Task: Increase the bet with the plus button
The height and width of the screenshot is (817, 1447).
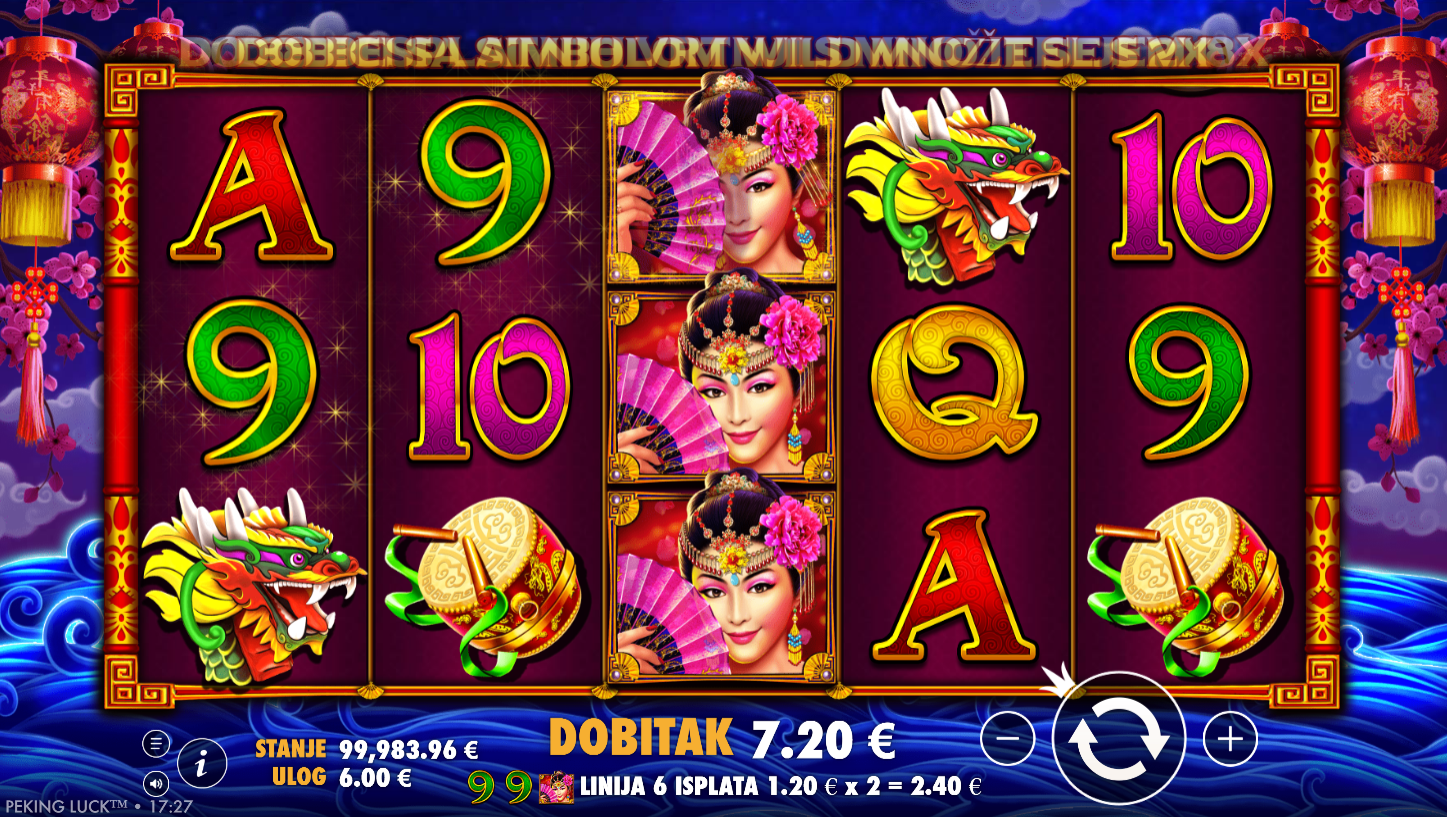Action: tap(1230, 739)
